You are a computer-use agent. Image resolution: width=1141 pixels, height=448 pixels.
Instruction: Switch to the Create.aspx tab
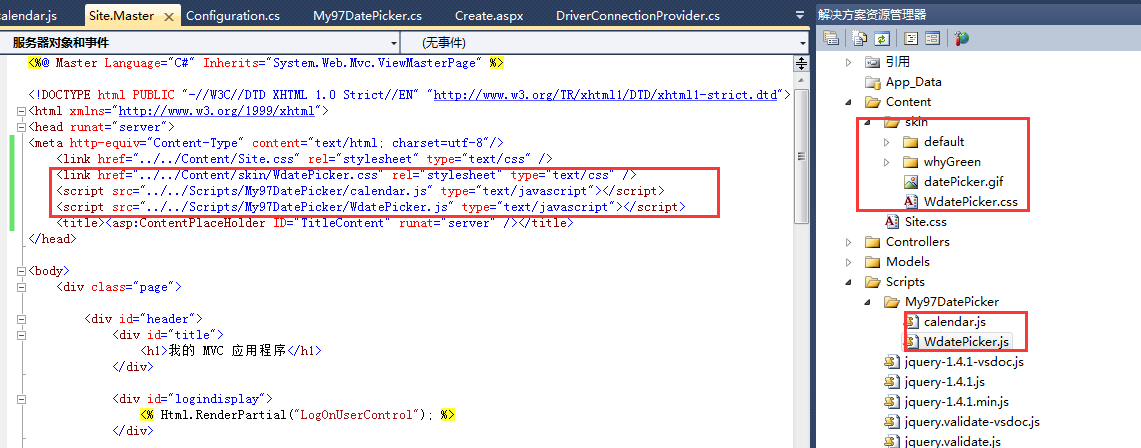tap(489, 15)
